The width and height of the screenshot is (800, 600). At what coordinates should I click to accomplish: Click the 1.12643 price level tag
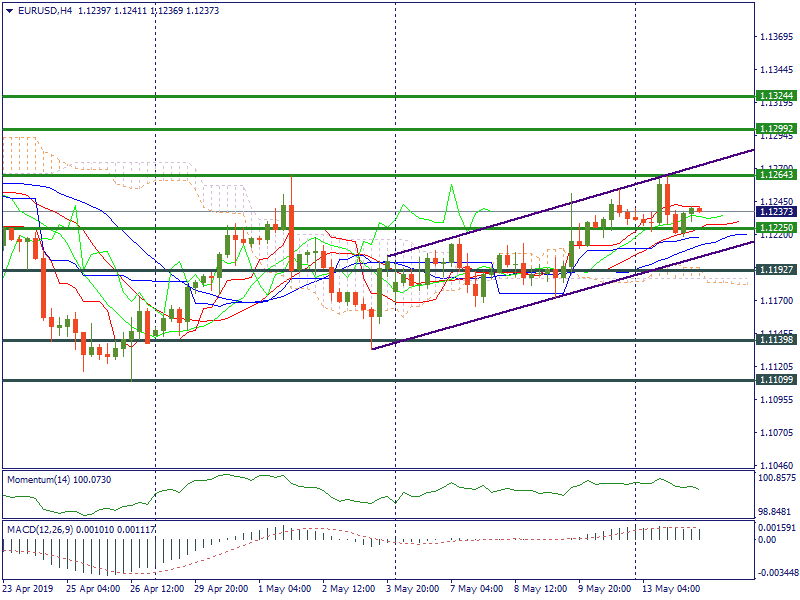point(775,175)
